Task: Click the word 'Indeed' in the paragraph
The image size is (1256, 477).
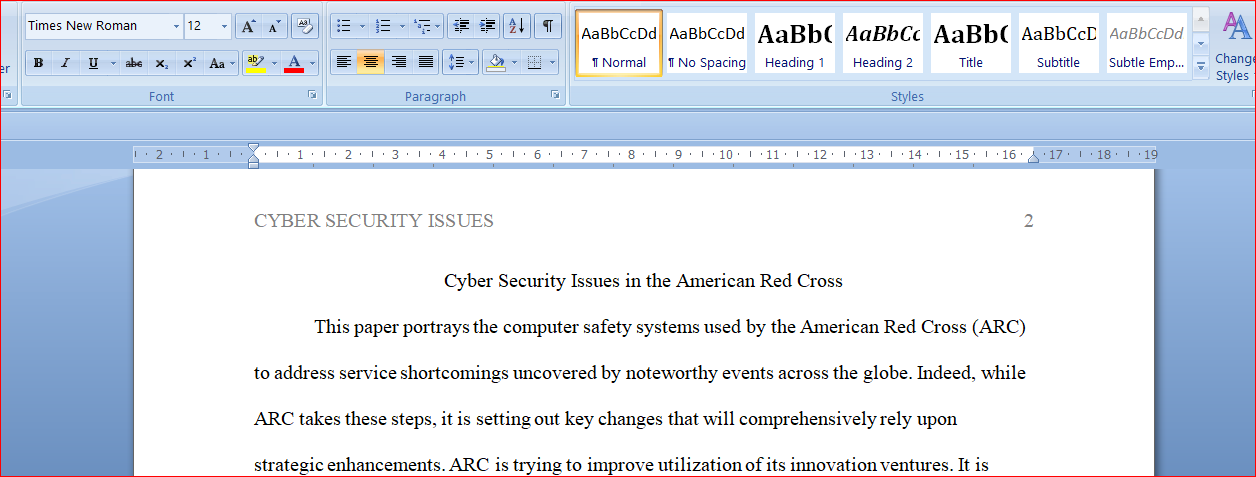Action: tap(944, 374)
